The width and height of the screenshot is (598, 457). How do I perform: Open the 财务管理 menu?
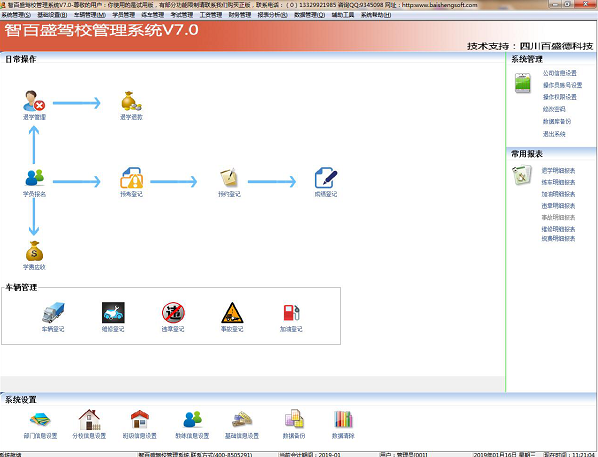click(240, 15)
